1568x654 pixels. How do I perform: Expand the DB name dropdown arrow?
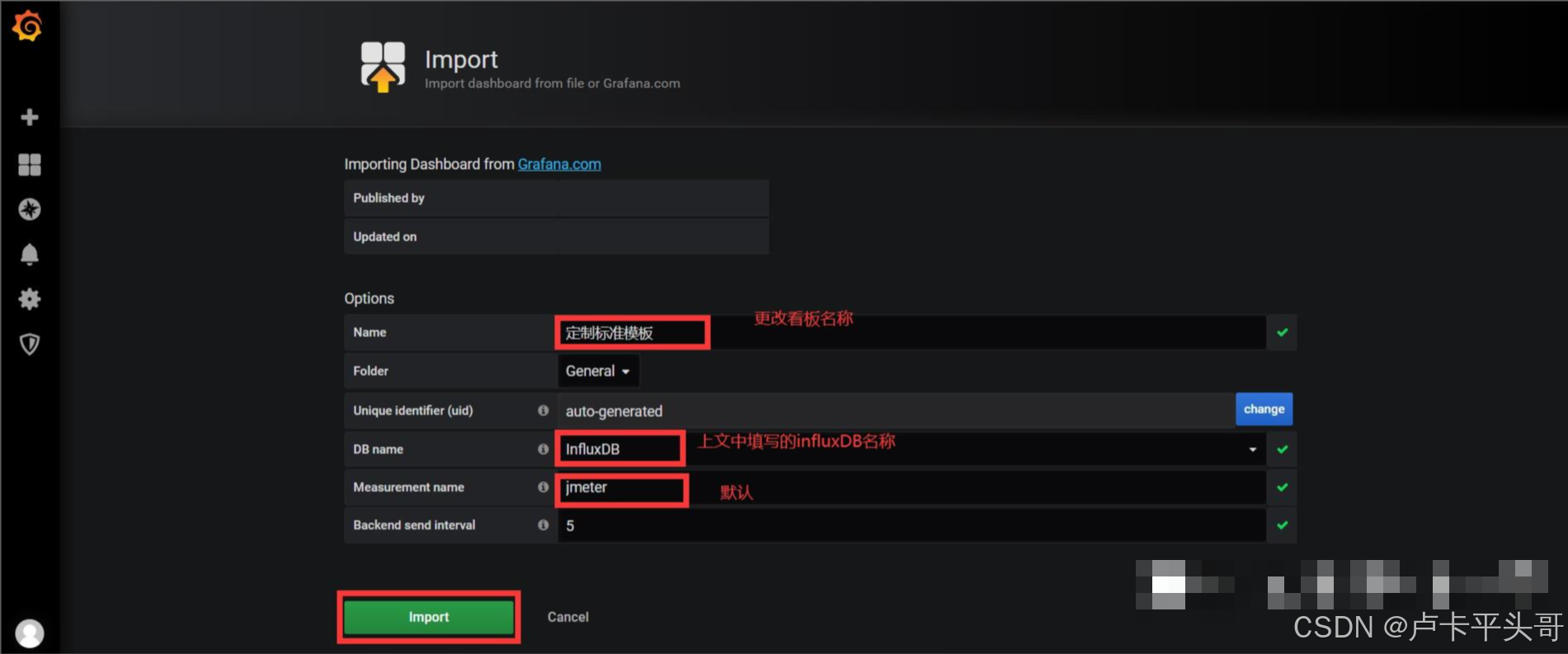click(1252, 449)
